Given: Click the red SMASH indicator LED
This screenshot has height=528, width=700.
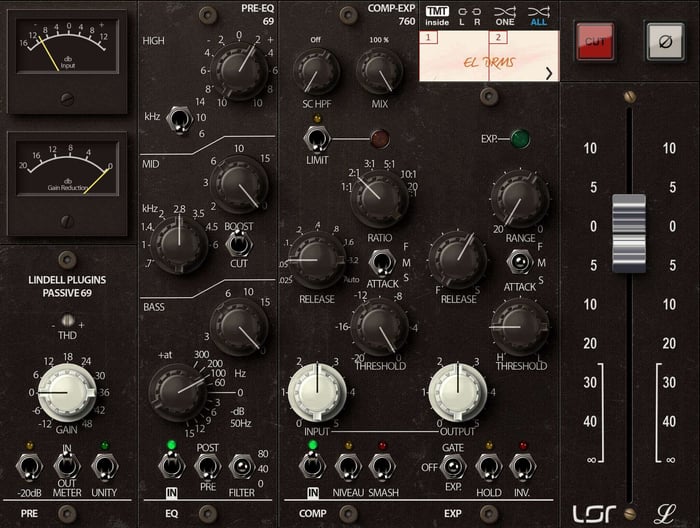Looking at the screenshot, I should [382, 445].
